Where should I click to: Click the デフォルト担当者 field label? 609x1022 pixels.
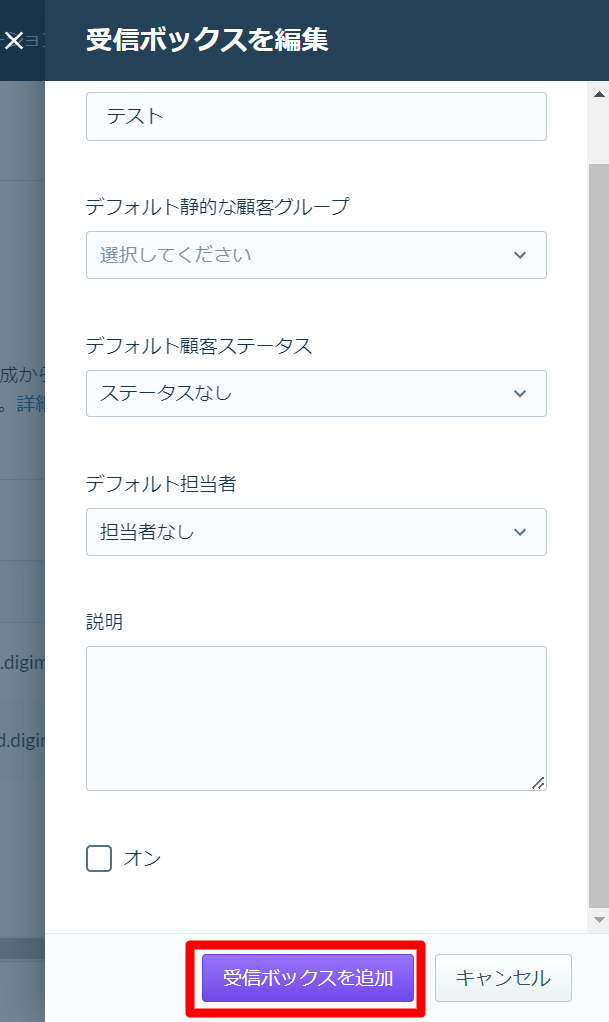click(x=161, y=484)
